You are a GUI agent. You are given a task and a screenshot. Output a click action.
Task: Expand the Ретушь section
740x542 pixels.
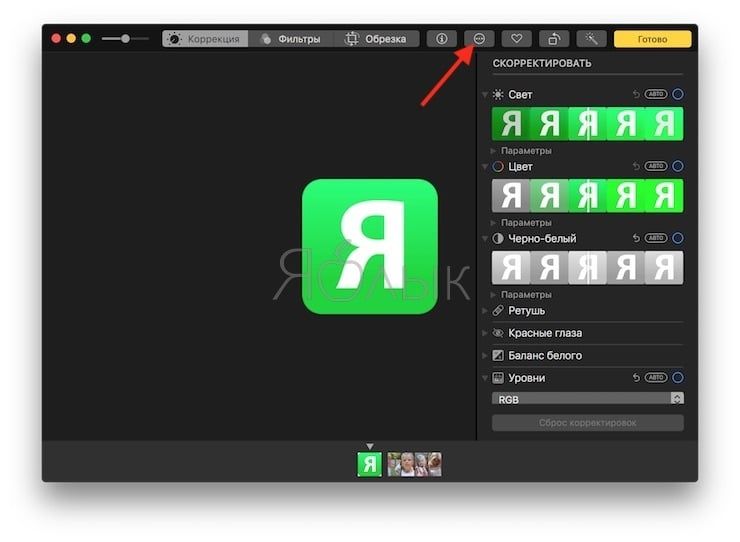tap(485, 311)
